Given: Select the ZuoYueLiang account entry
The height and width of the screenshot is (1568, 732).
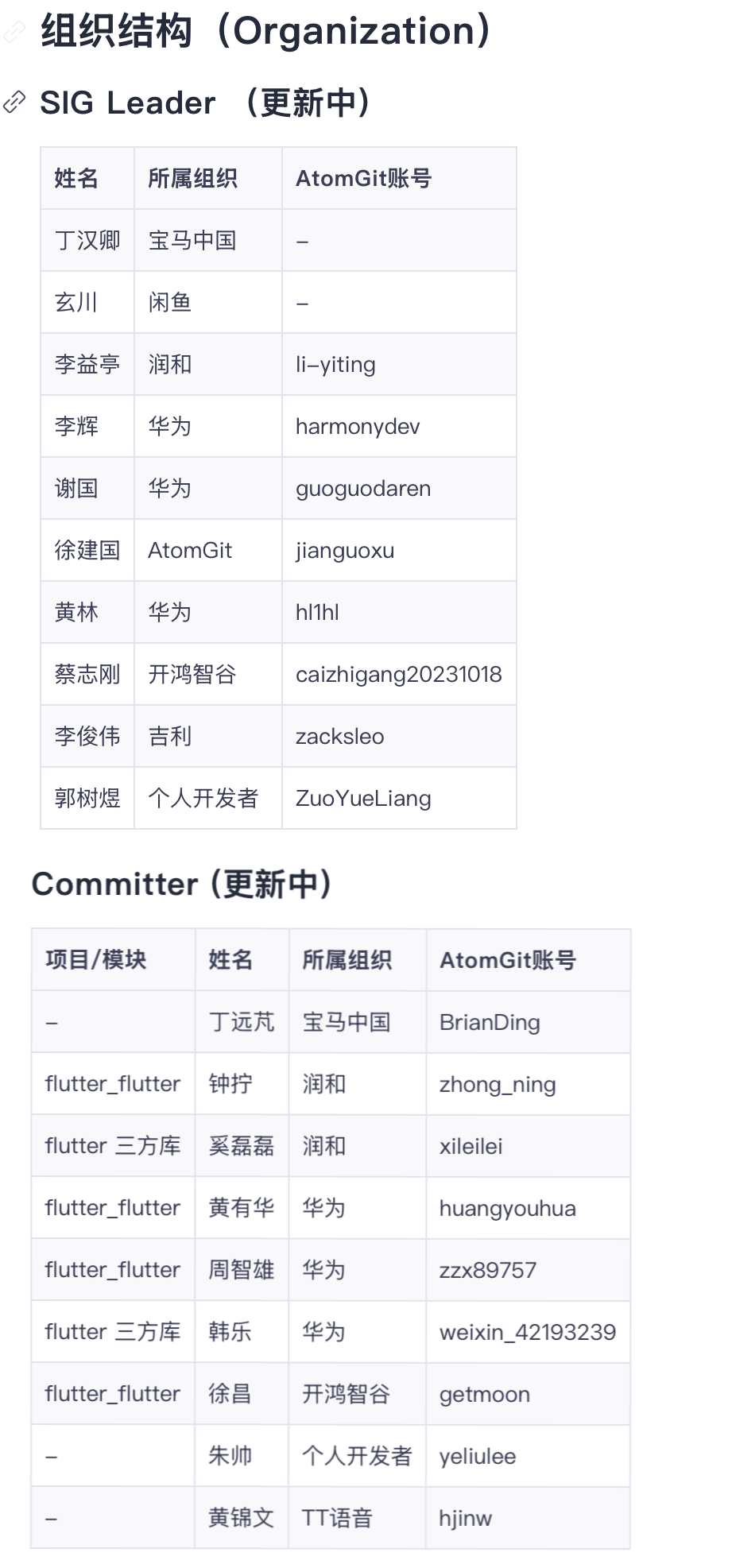Looking at the screenshot, I should 363,799.
